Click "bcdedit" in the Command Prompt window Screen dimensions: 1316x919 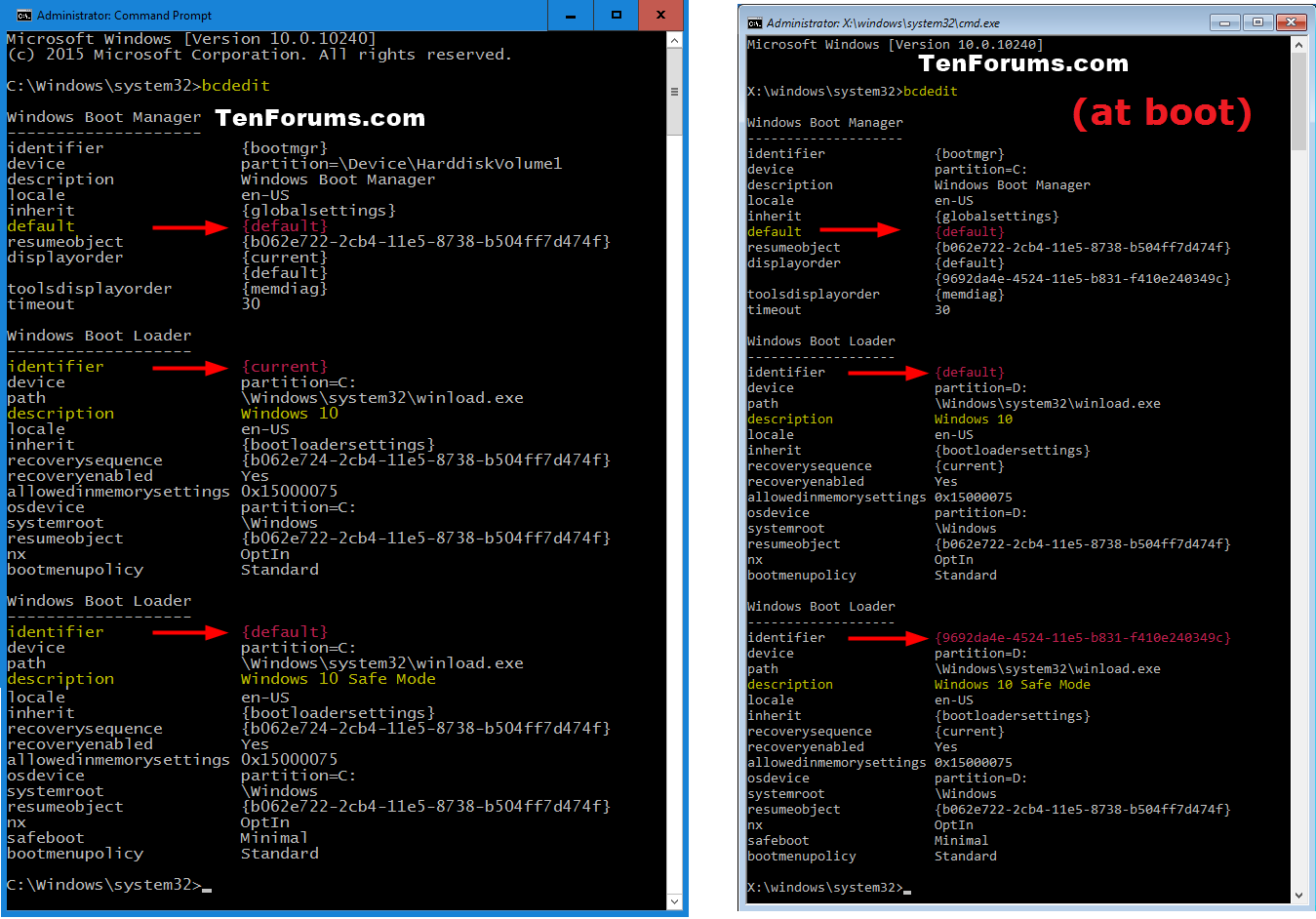235,86
